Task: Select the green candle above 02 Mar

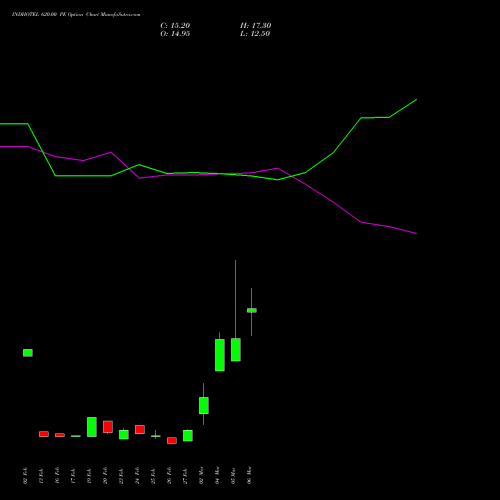Action: 204,405
